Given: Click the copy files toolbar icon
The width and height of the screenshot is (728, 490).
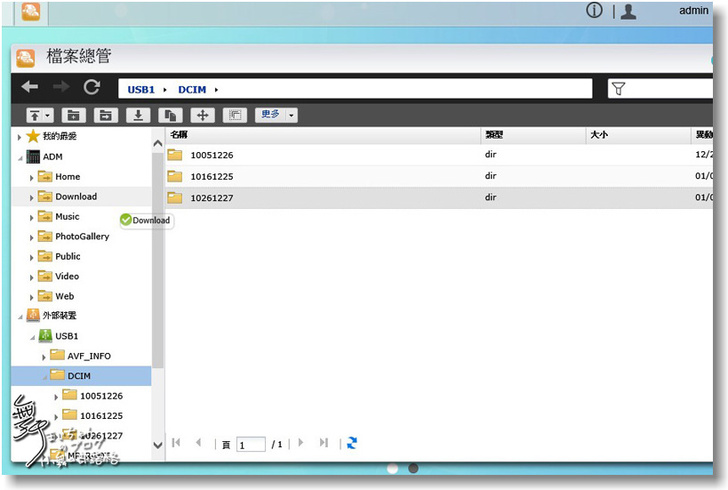Looking at the screenshot, I should (170, 115).
